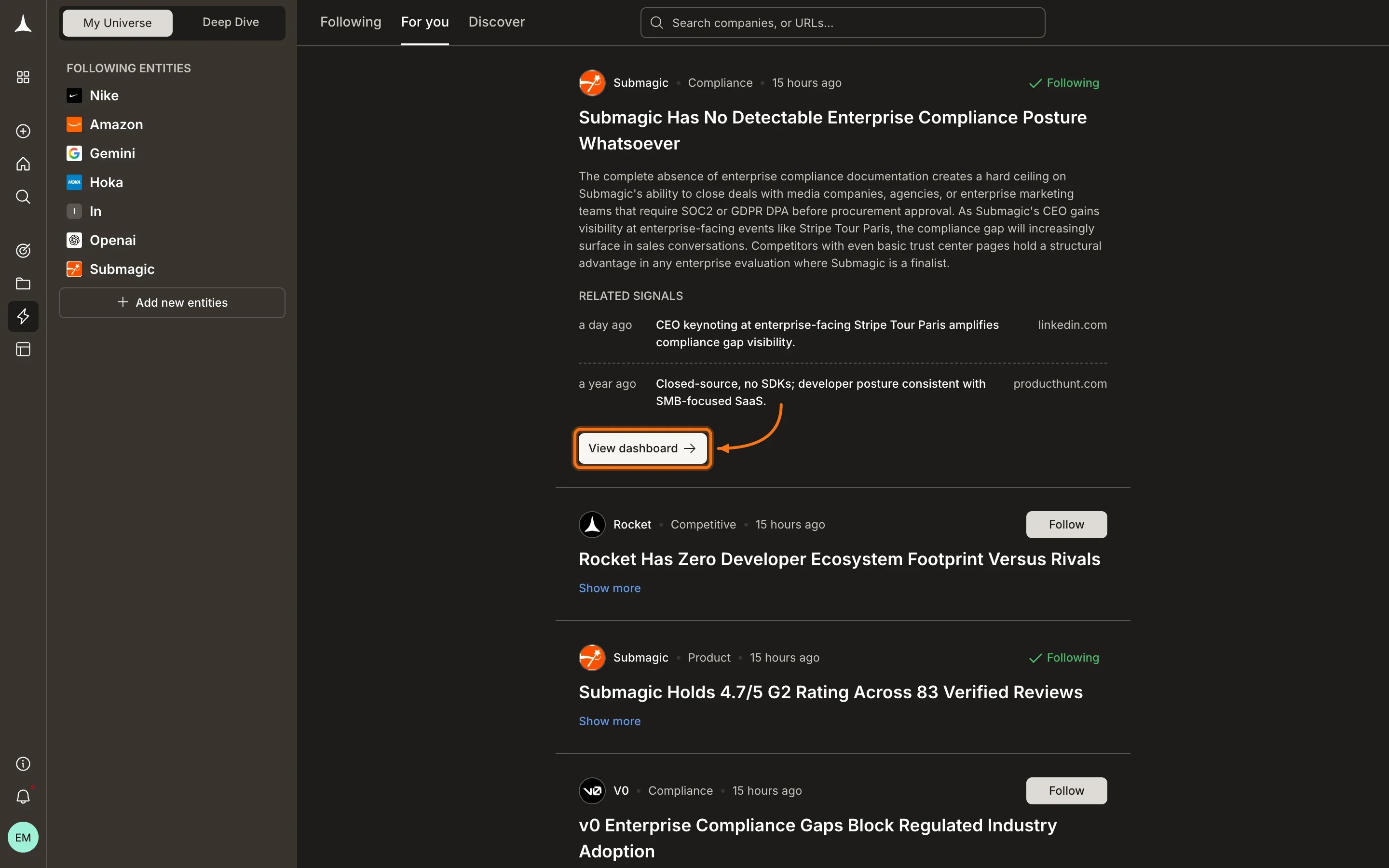This screenshot has height=868, width=1389.
Task: Click the 'FOLLOWING ENTITIES' heading
Action: (129, 68)
